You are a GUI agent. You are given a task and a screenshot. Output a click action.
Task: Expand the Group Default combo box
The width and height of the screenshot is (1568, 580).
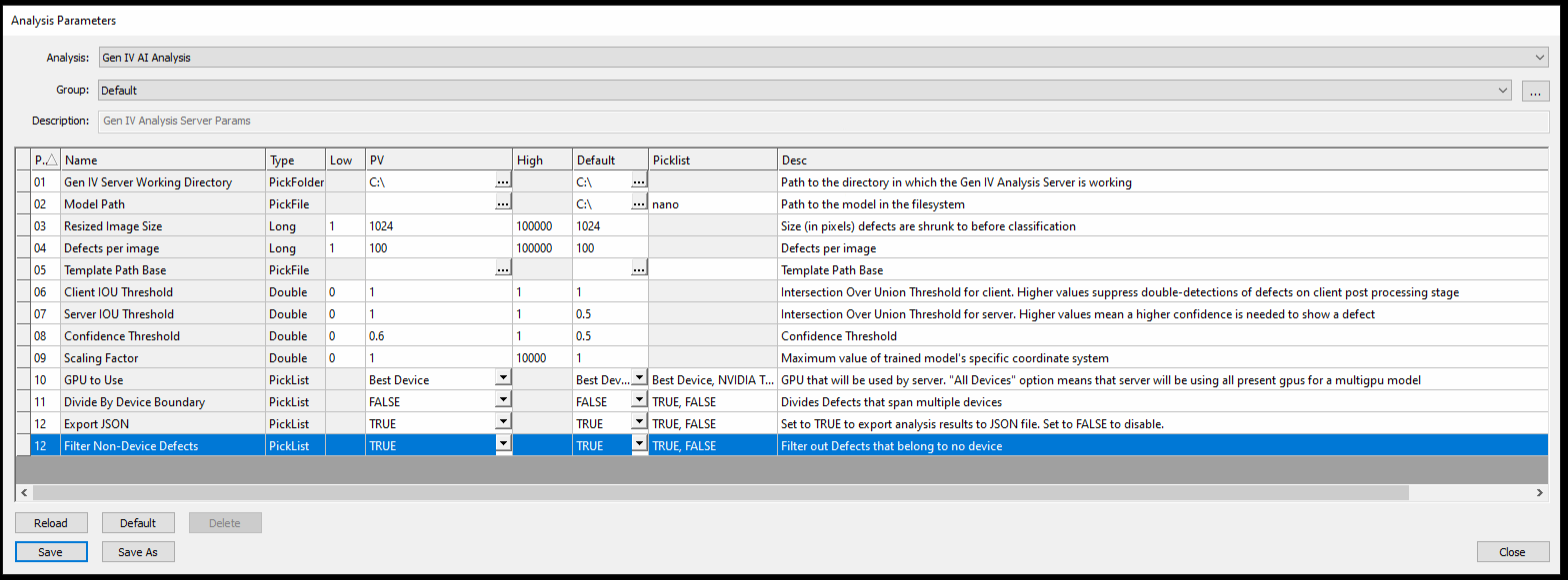click(1503, 91)
